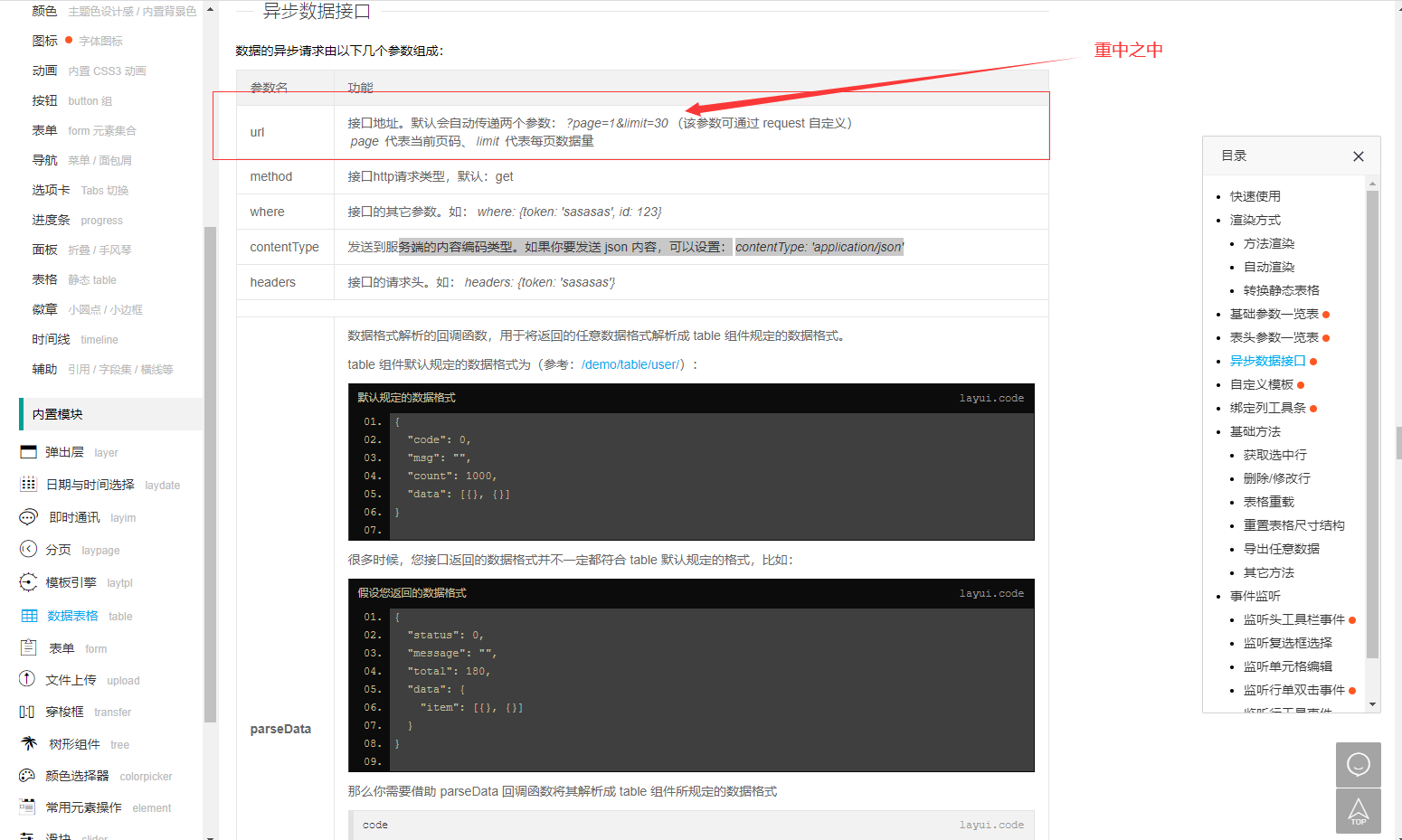The image size is (1402, 840).
Task: Click the 内置模块 section header
Action: pos(110,414)
